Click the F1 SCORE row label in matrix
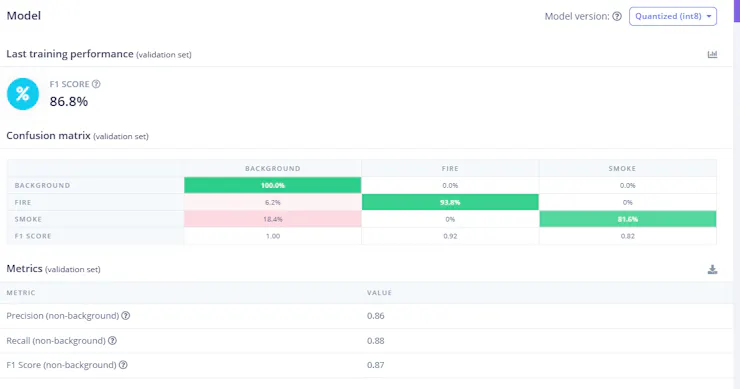 (33, 236)
